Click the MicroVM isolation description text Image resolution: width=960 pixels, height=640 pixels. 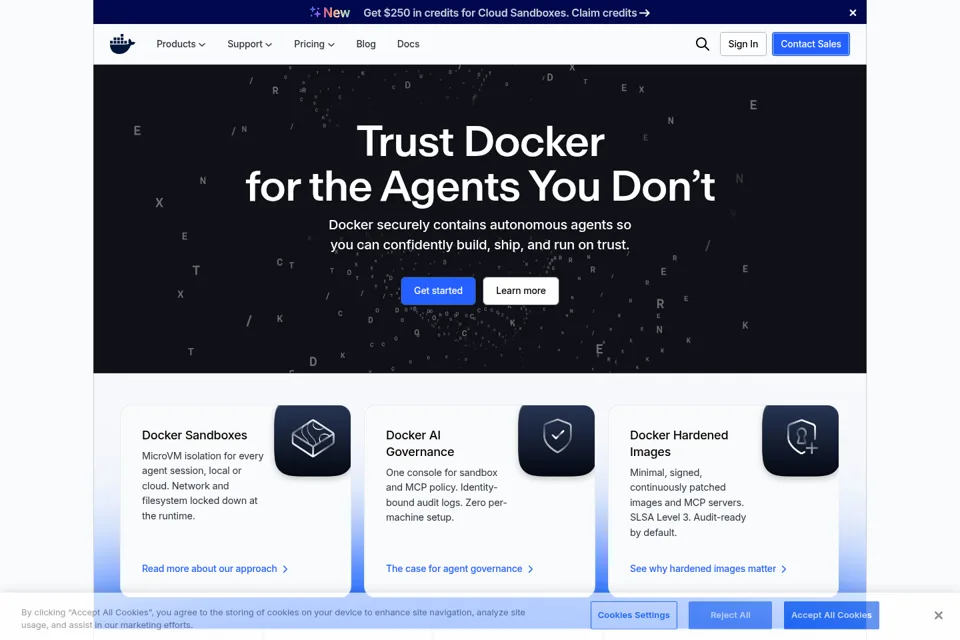point(203,486)
